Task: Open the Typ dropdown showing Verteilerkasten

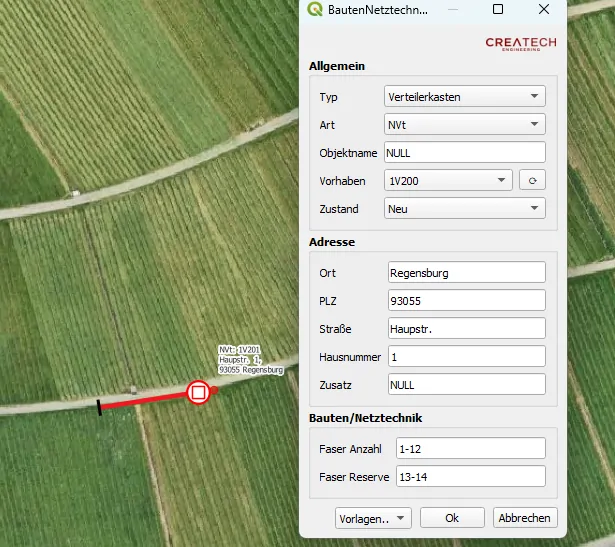Action: tap(464, 97)
